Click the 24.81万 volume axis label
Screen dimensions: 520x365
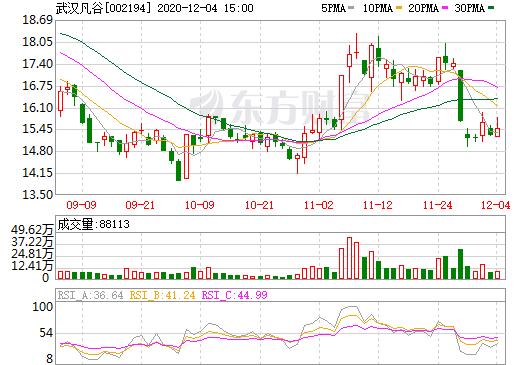point(32,254)
